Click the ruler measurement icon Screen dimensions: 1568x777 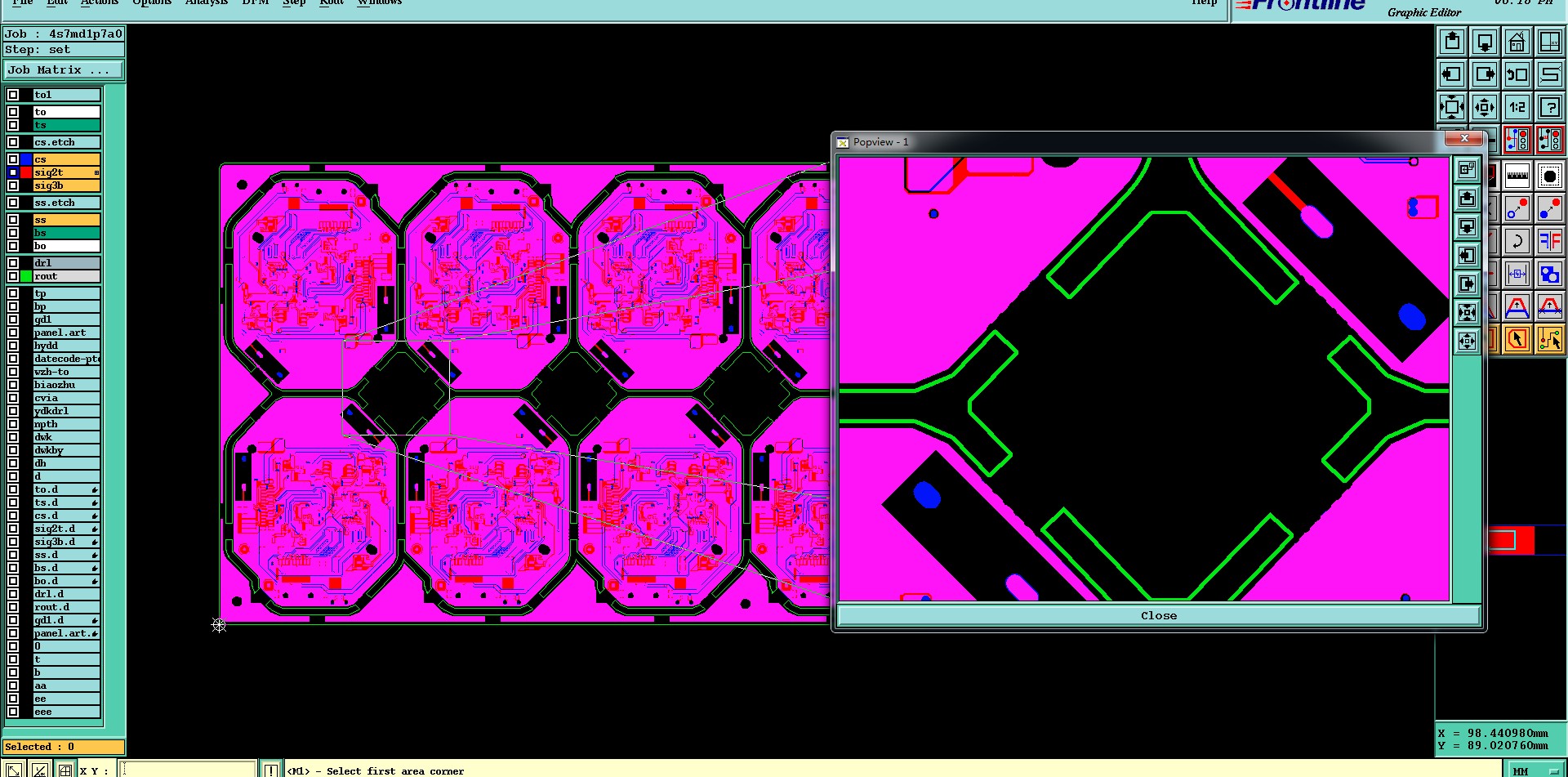(1517, 176)
